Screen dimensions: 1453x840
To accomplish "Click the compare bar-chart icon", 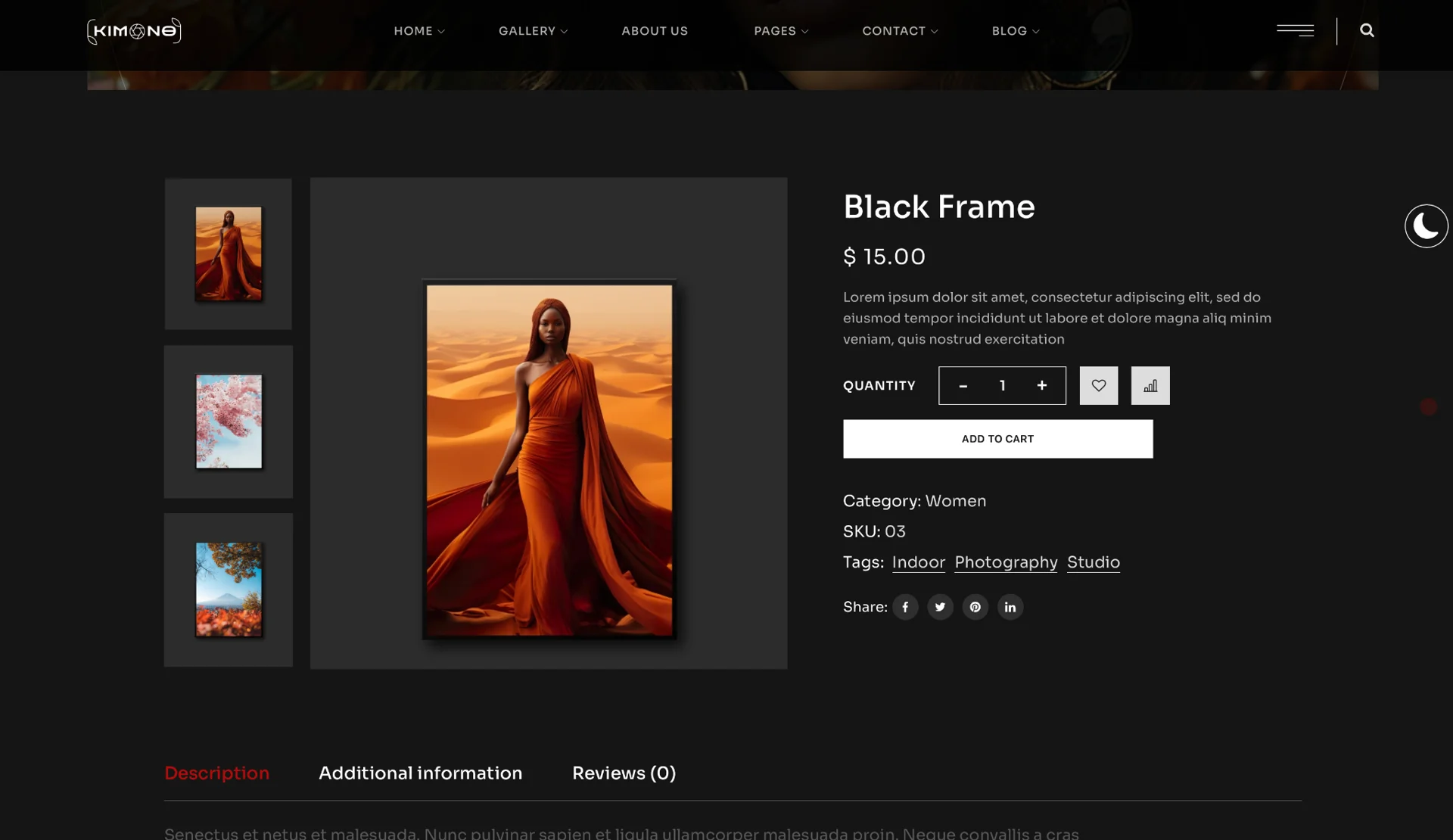I will point(1150,386).
